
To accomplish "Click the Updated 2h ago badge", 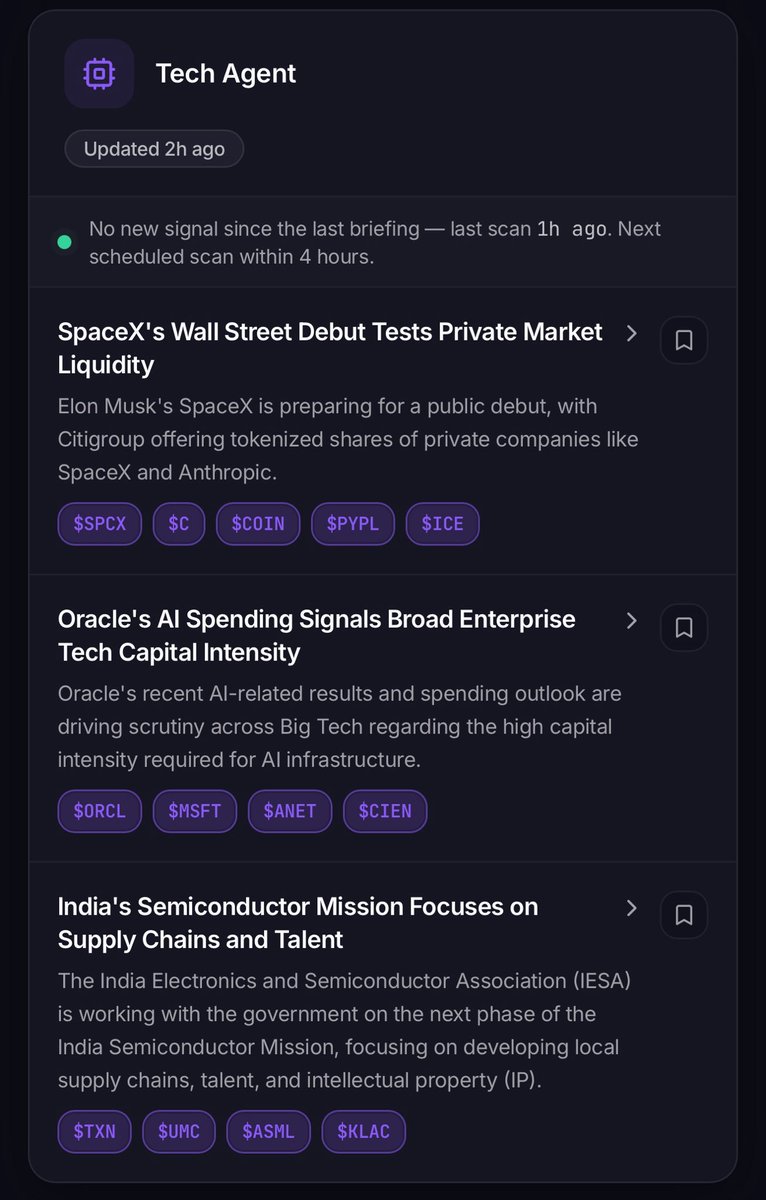I will click(154, 149).
